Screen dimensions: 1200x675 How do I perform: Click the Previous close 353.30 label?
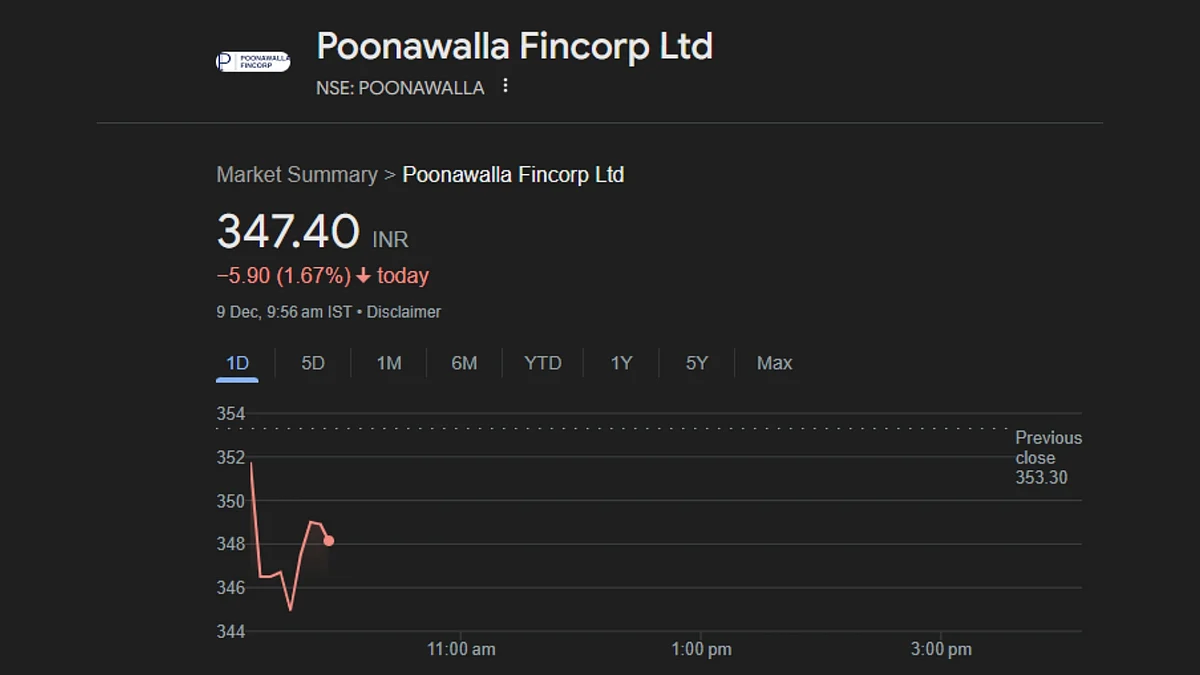1049,458
